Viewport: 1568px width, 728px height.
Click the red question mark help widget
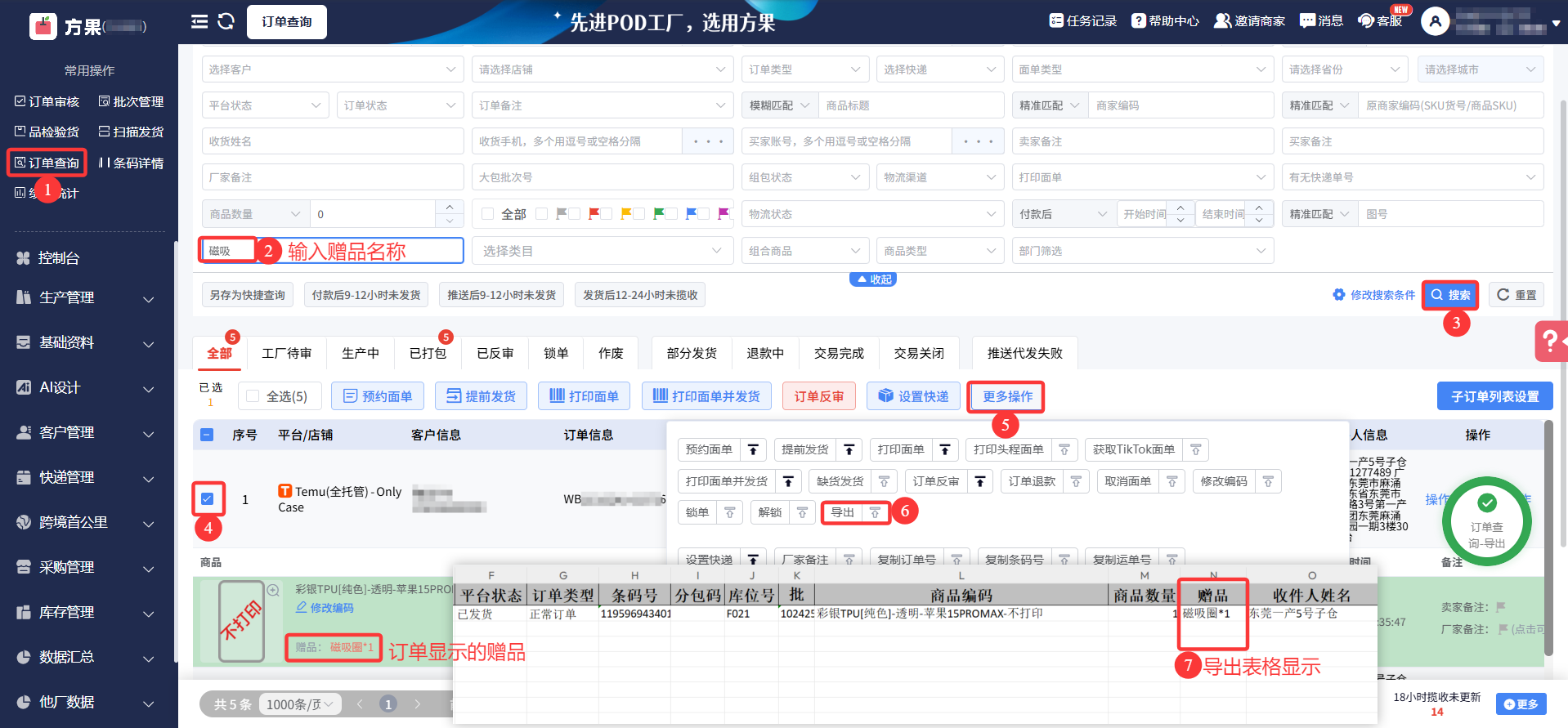[1549, 341]
